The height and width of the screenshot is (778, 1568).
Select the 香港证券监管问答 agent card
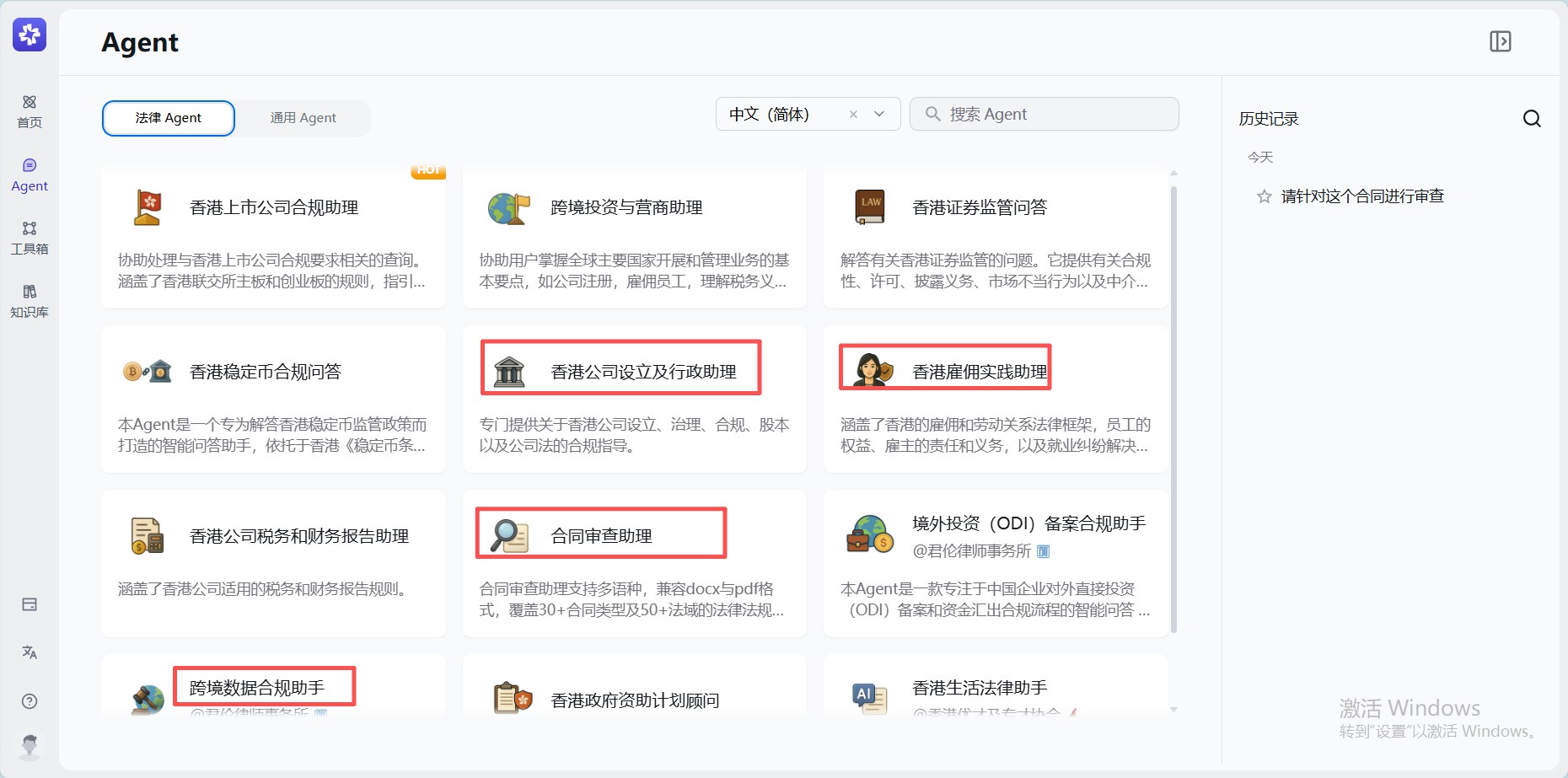click(x=996, y=238)
